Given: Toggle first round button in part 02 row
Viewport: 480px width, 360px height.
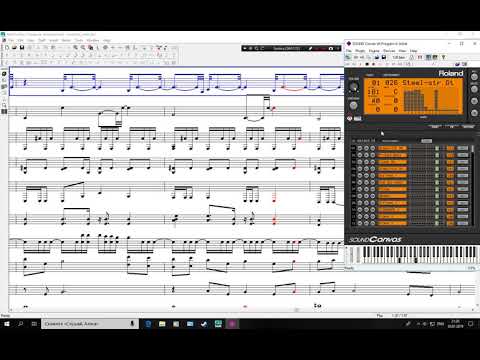Looking at the screenshot, I should click(x=360, y=155).
